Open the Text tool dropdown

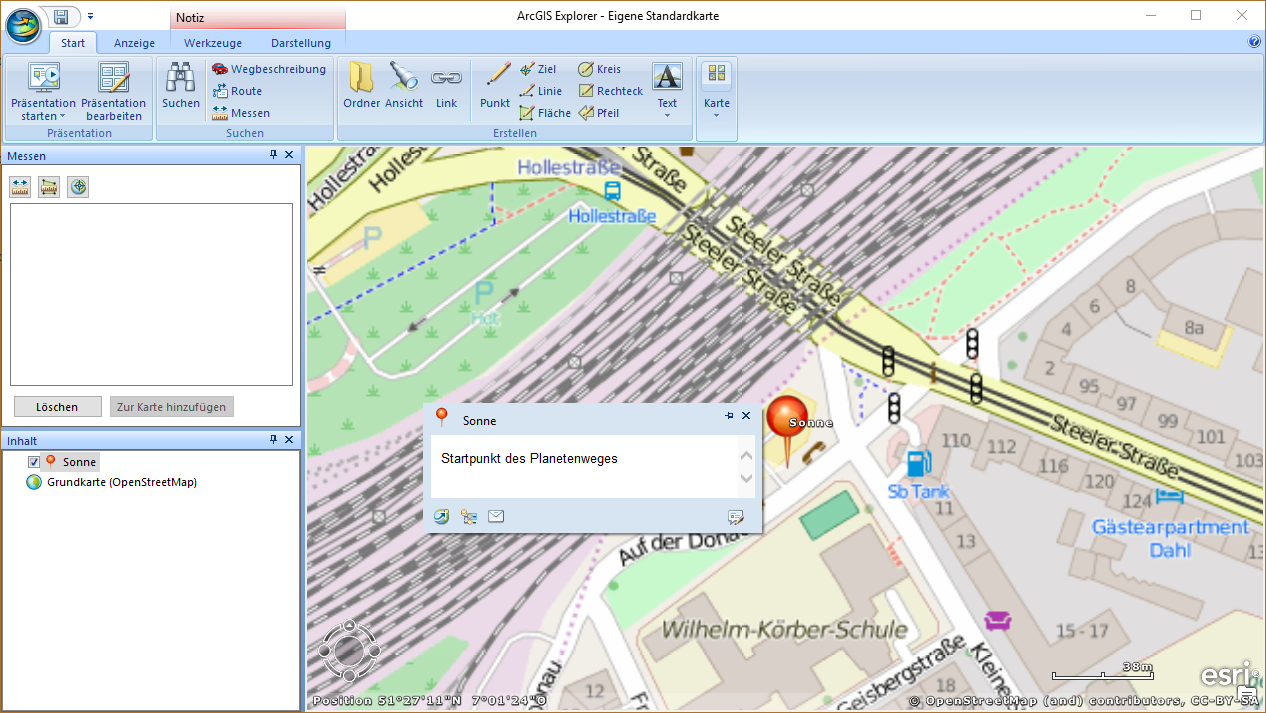(667, 115)
